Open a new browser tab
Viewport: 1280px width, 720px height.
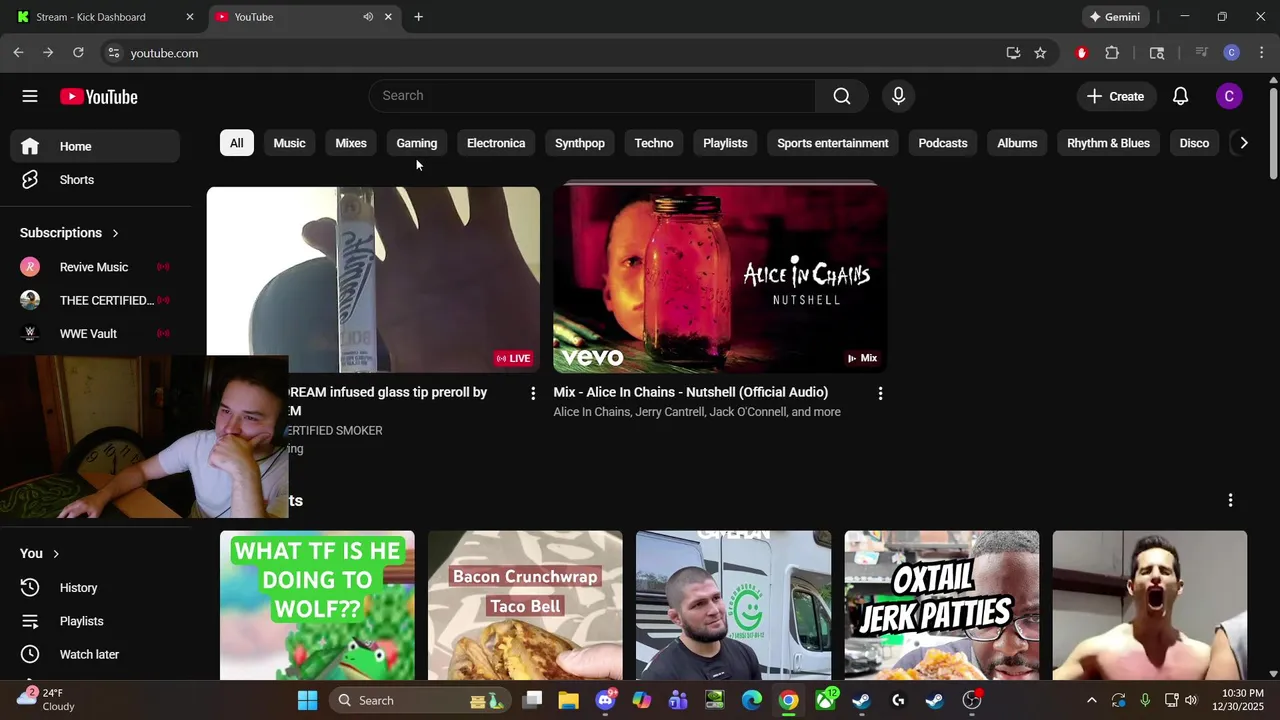418,17
